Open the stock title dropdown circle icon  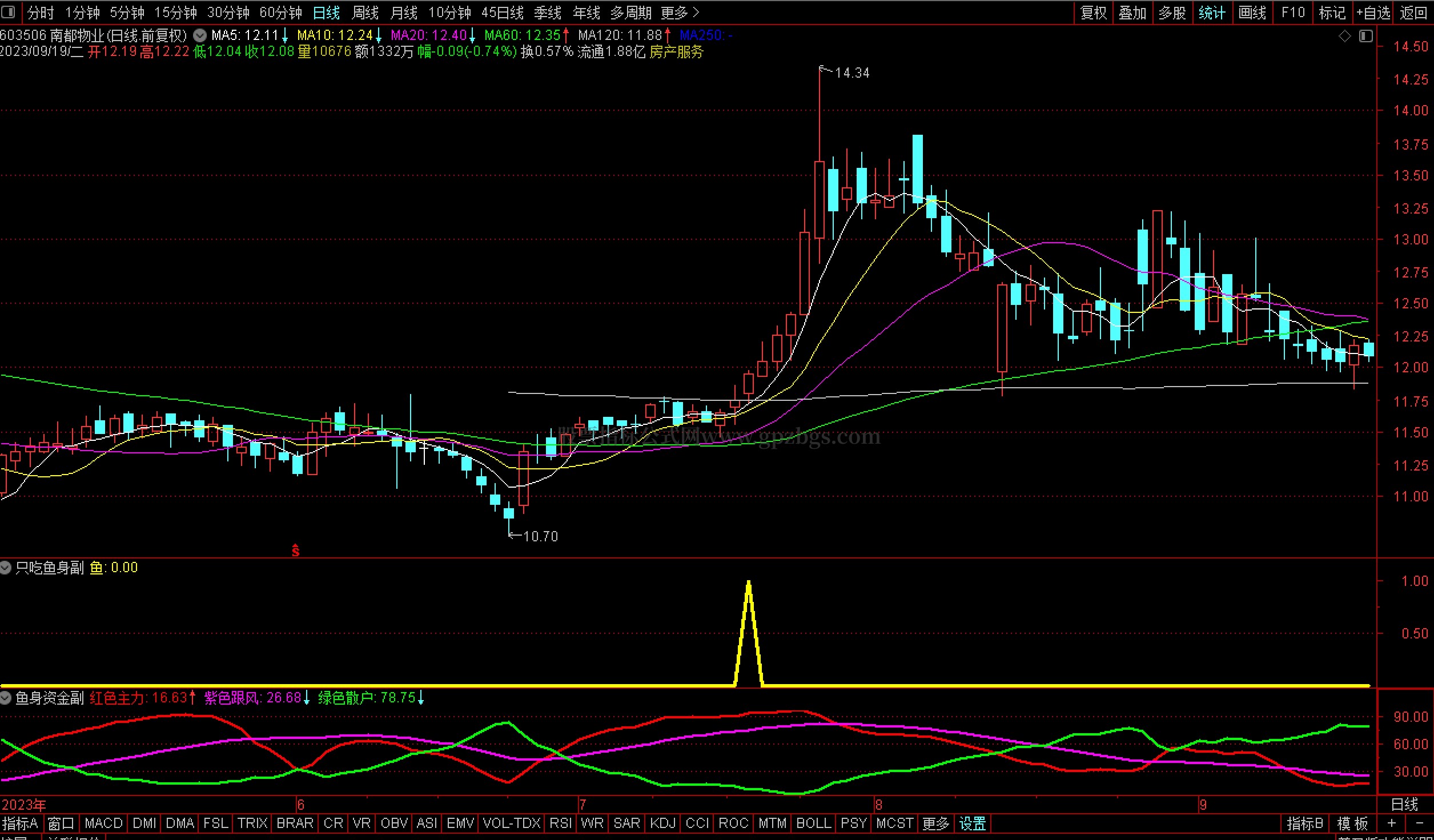tap(200, 35)
